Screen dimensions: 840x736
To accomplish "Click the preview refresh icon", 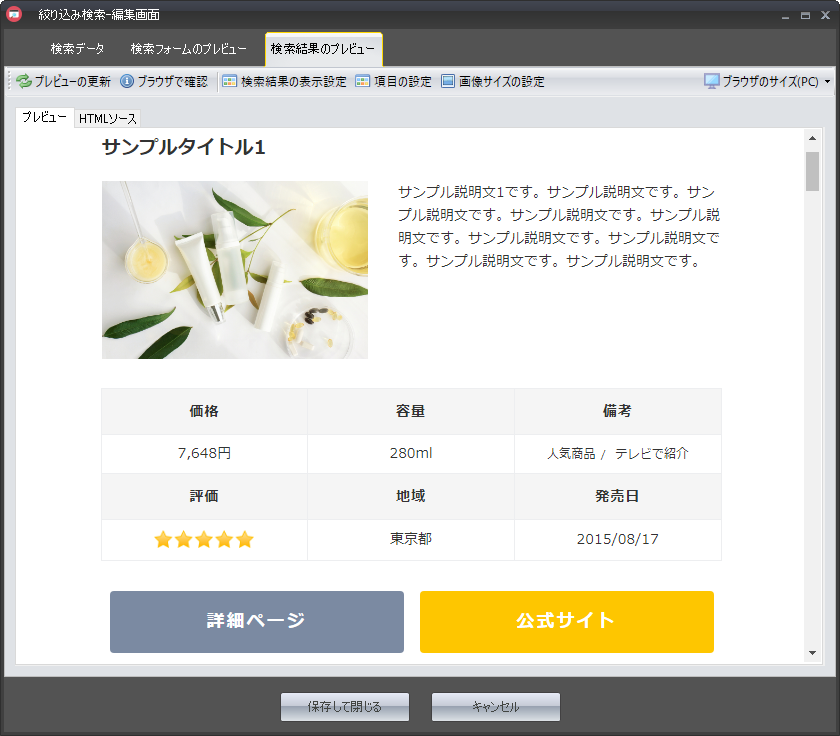I will pos(24,82).
